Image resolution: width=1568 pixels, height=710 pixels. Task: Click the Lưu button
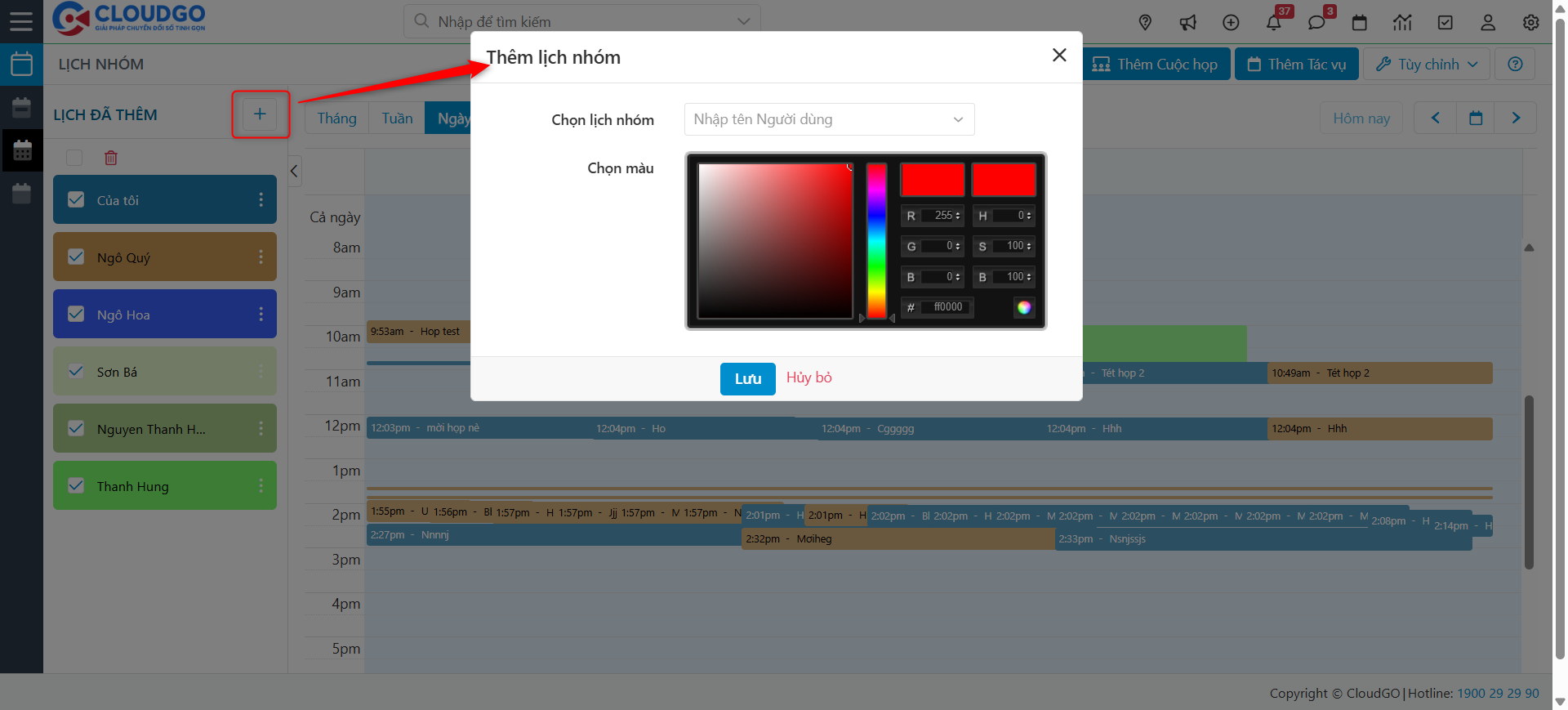tap(747, 378)
